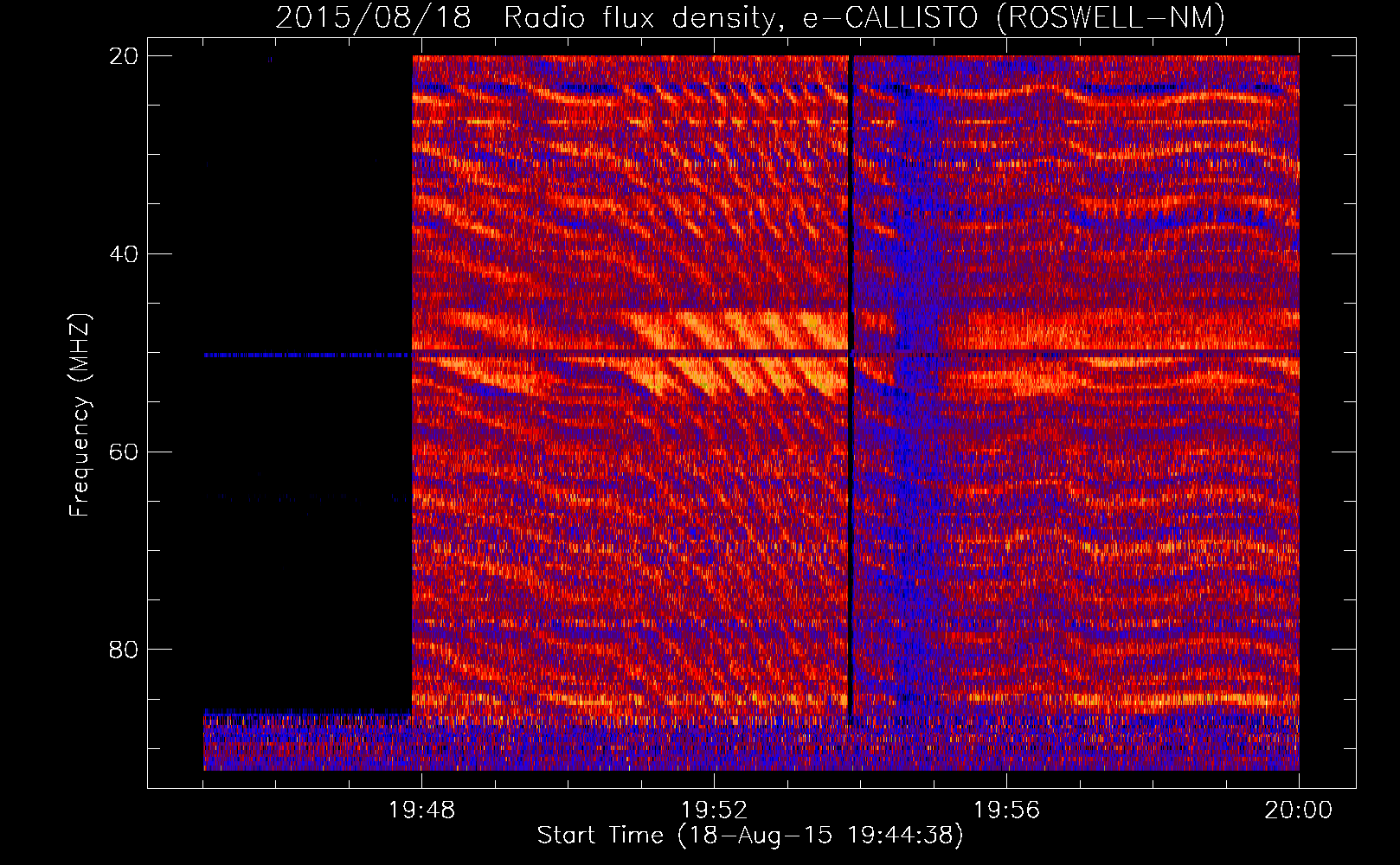Click the 19:56 time tick label

click(x=1007, y=811)
